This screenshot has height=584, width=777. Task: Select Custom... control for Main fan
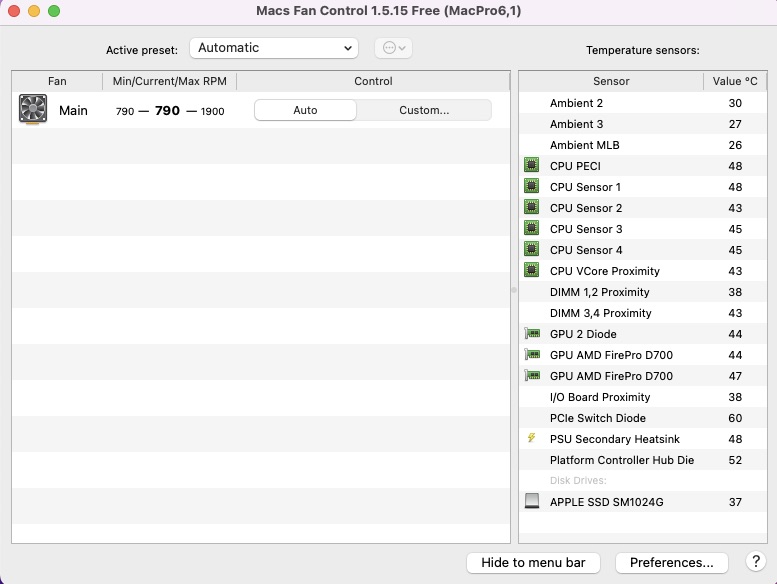tap(424, 110)
